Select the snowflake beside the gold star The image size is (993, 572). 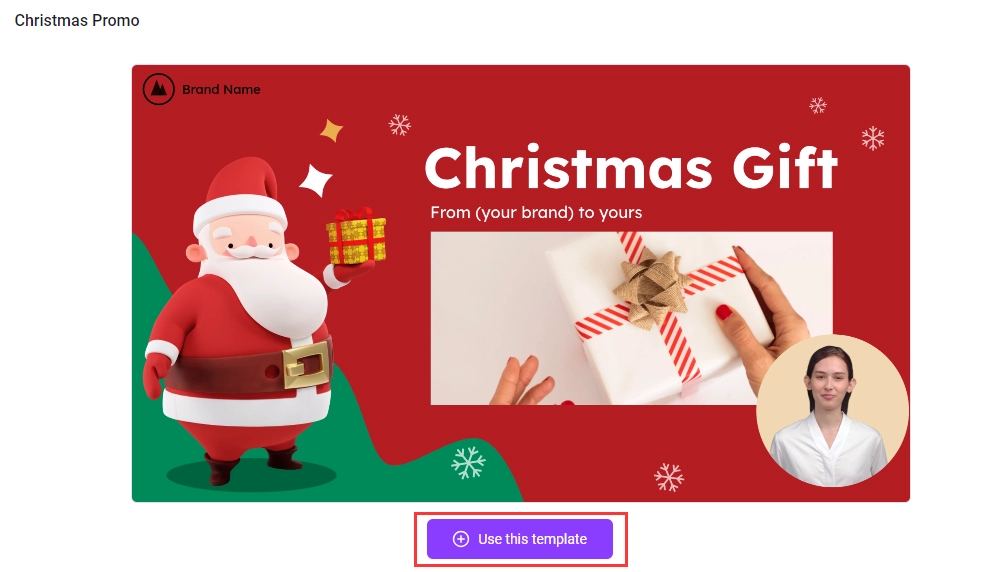400,125
